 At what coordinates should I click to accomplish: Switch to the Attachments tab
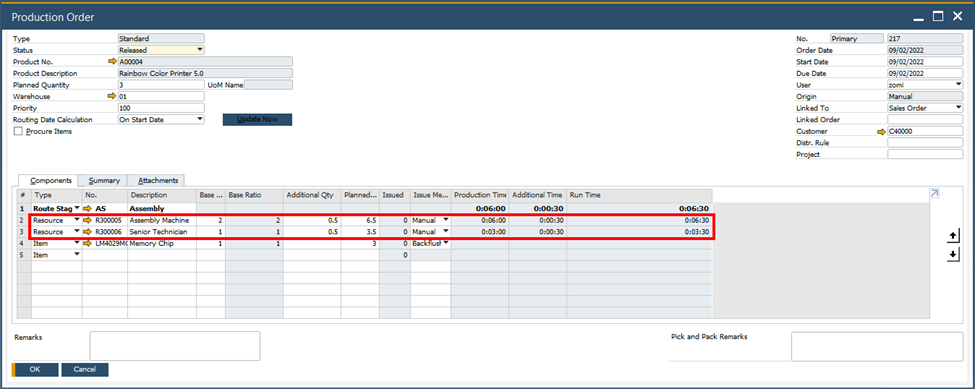pyautogui.click(x=157, y=180)
